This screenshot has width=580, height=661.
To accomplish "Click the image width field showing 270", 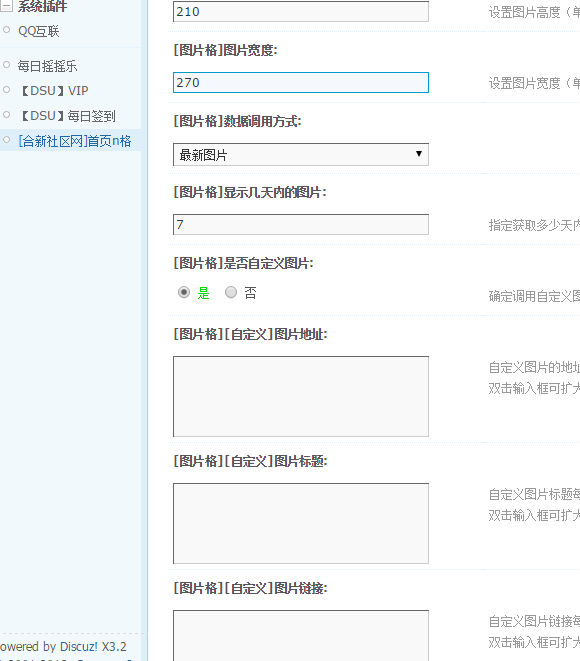I will 301,83.
